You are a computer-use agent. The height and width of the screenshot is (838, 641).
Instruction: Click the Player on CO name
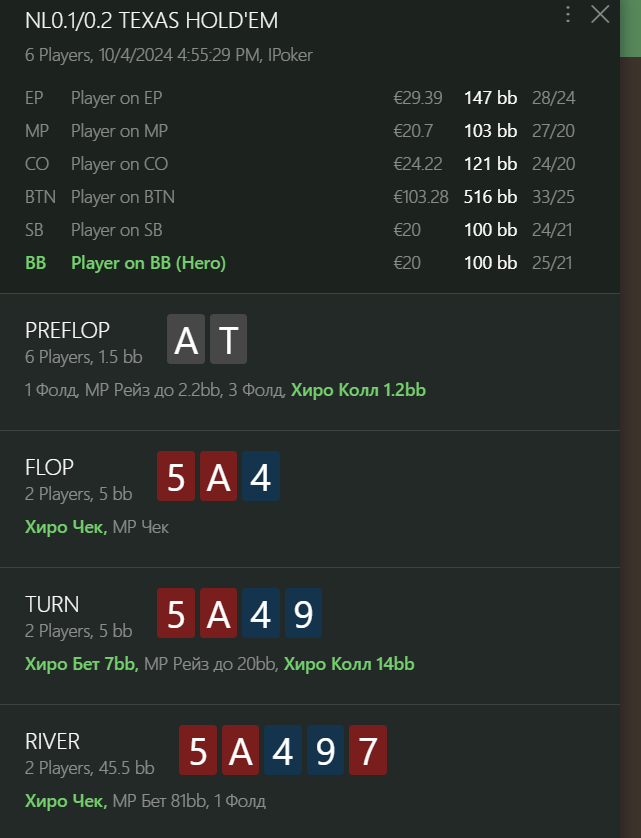coord(119,164)
